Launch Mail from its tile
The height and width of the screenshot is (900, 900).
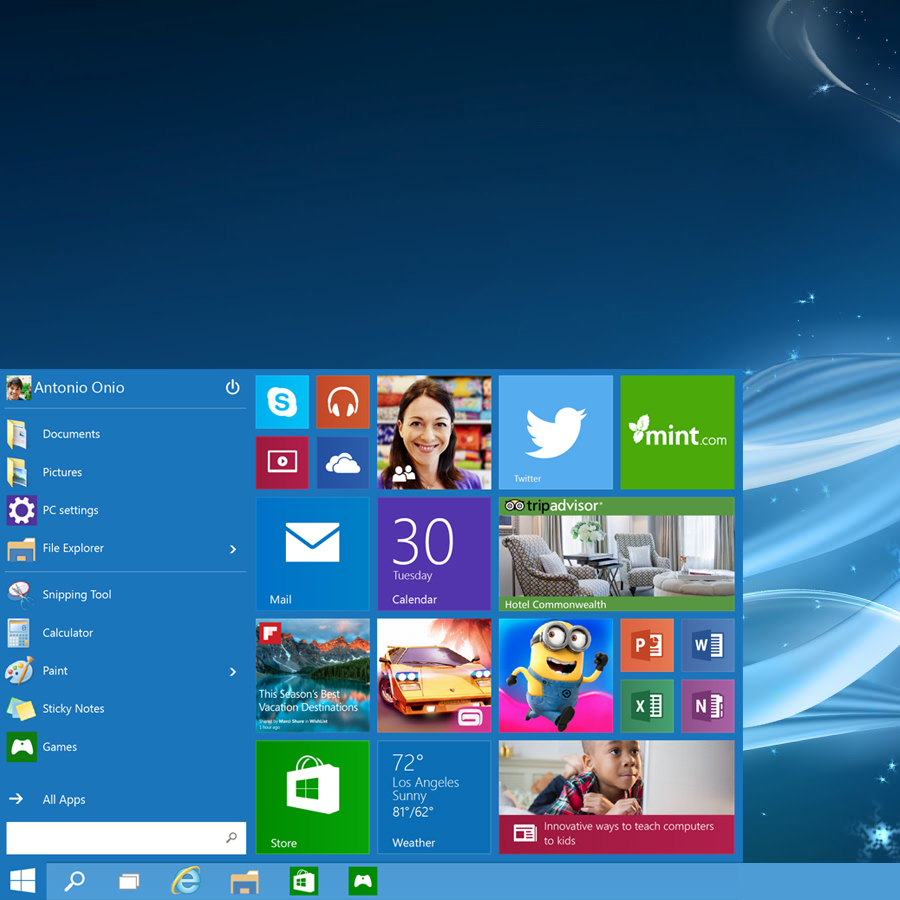(x=312, y=553)
